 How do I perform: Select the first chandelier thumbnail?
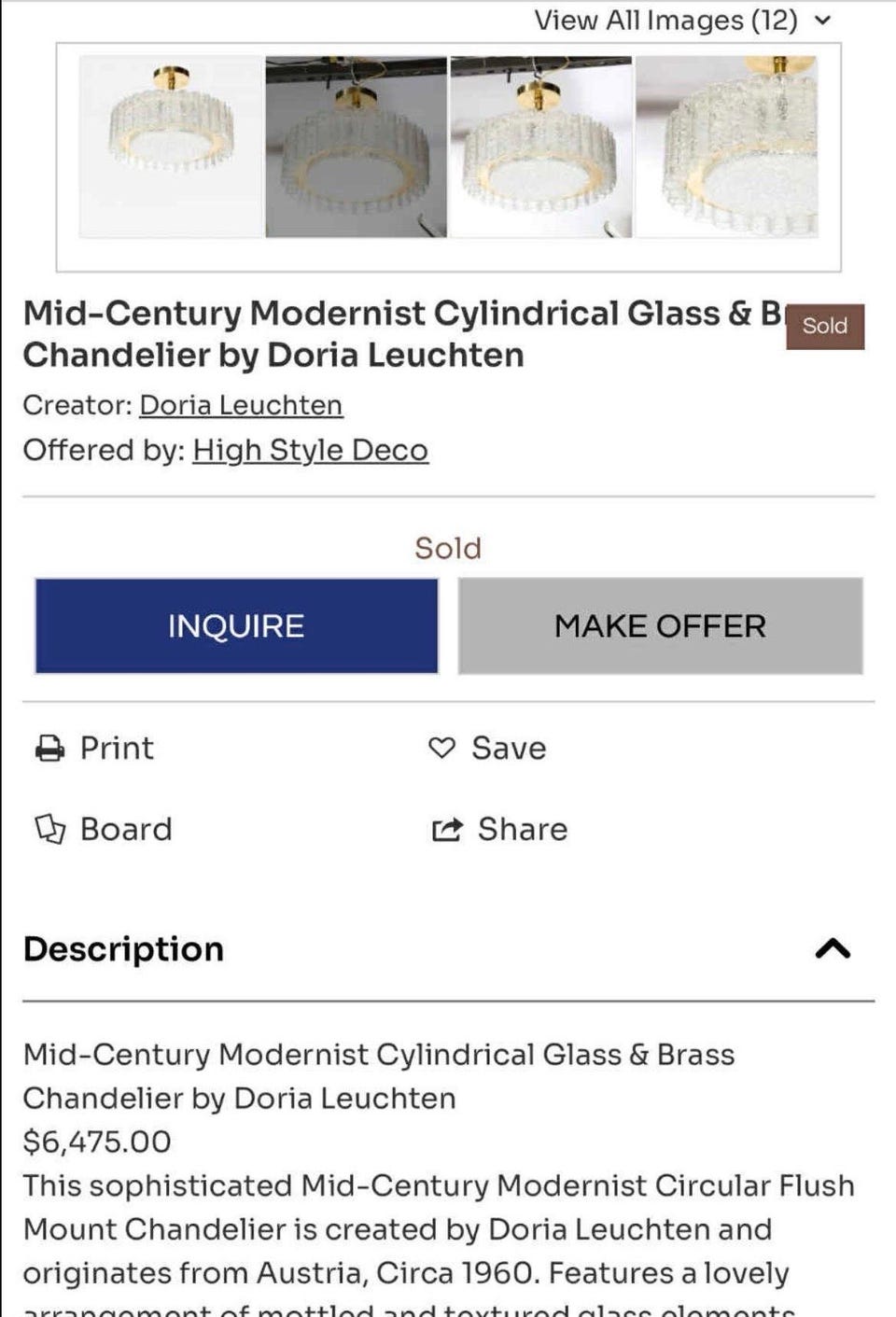coord(171,147)
